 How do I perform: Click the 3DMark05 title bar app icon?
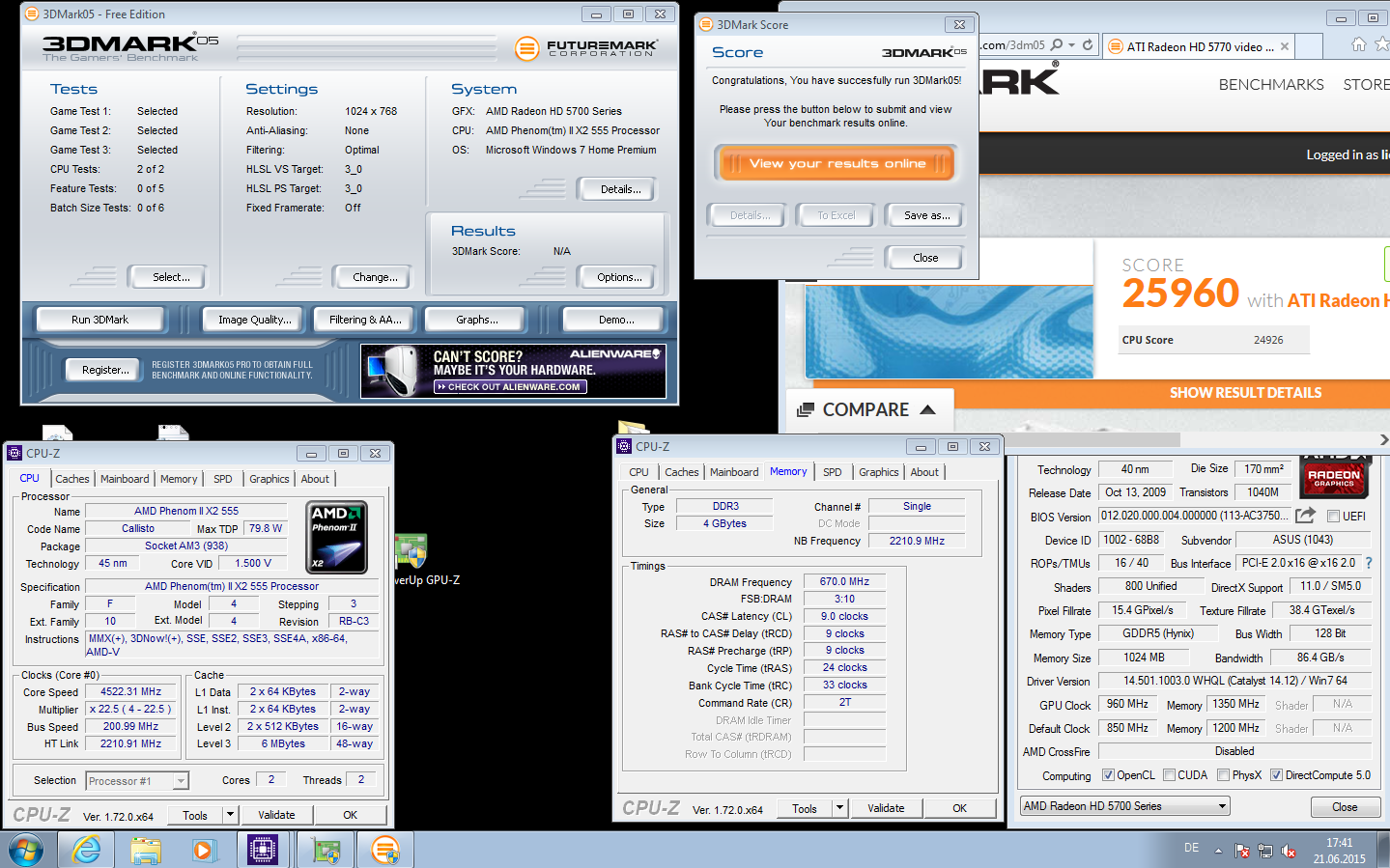click(32, 14)
